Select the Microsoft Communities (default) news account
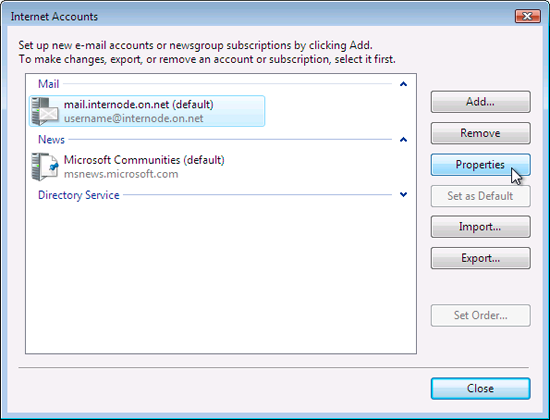This screenshot has height=420, width=550. [x=128, y=167]
